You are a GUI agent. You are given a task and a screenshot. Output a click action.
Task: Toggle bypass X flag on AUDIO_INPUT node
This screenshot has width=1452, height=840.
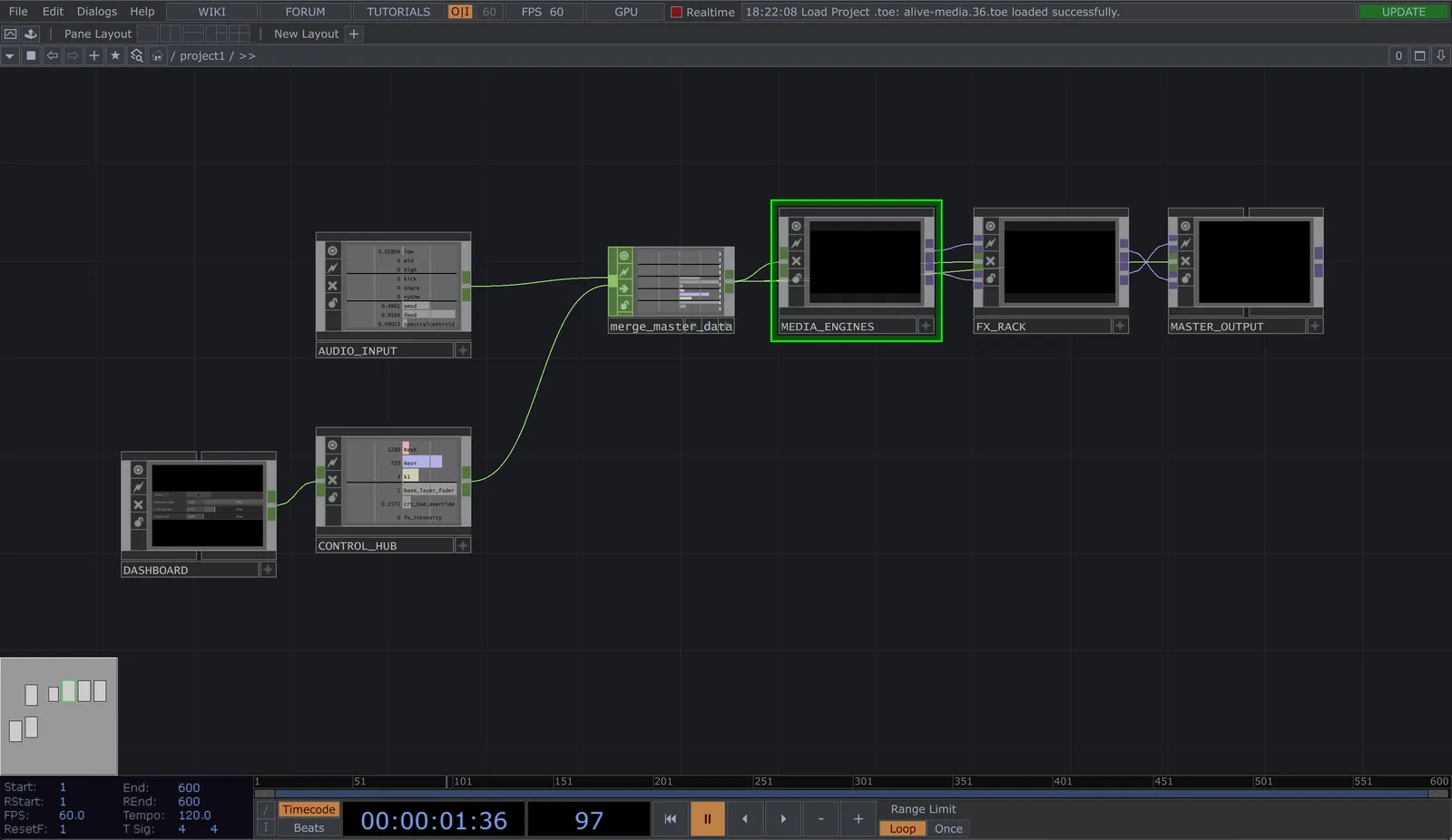332,286
